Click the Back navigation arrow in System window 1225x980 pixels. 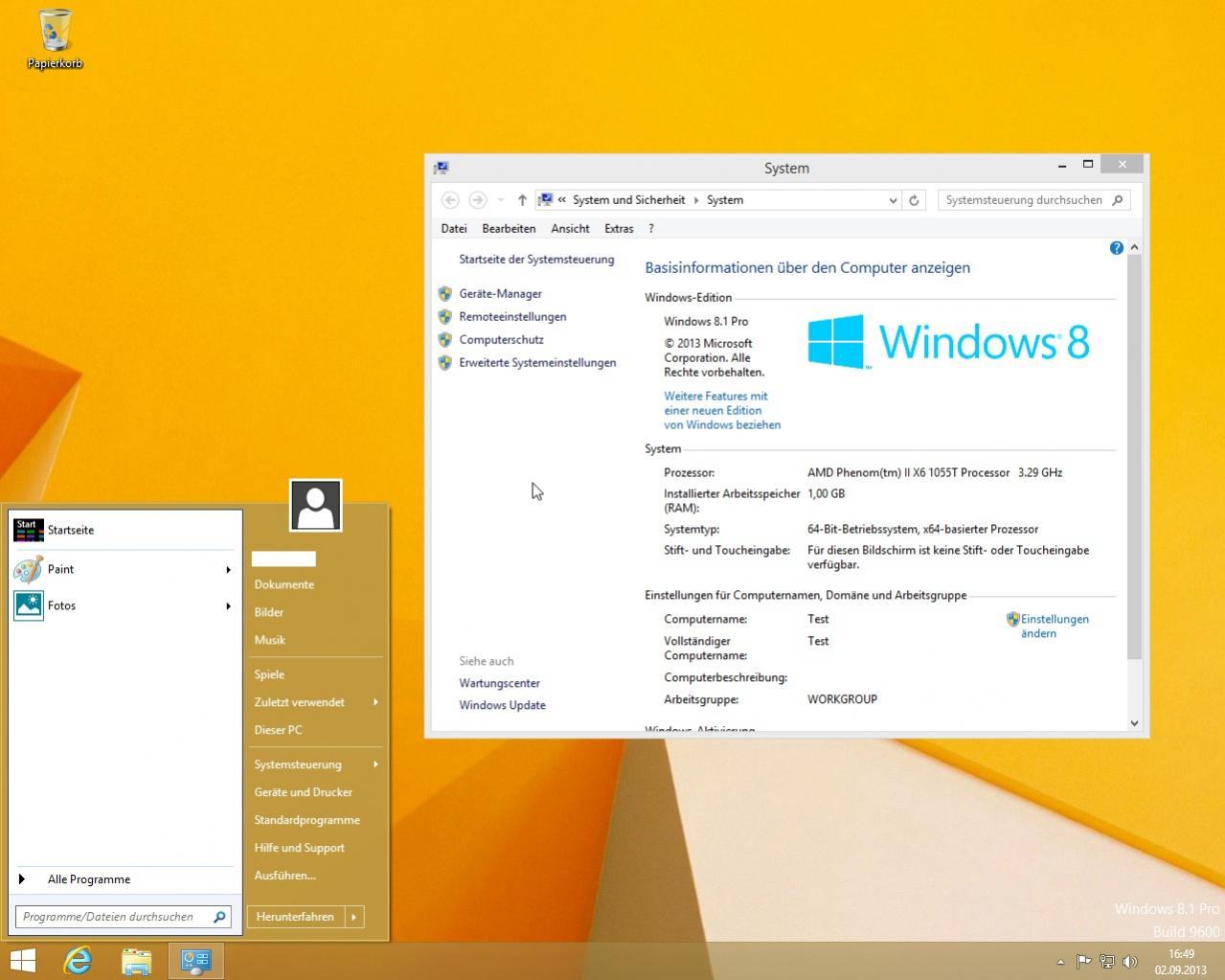coord(450,200)
